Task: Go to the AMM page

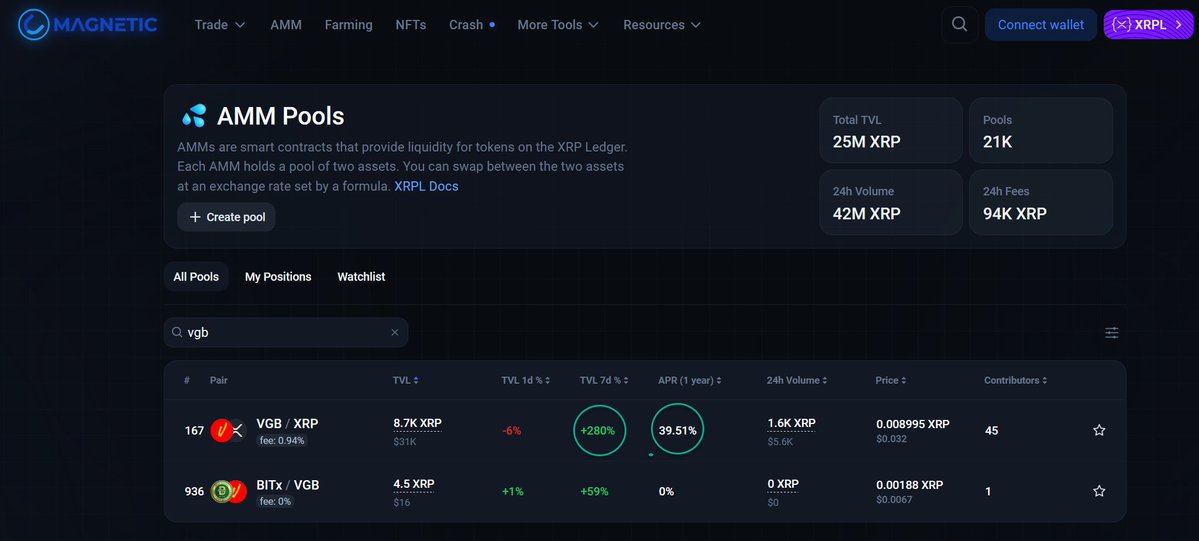Action: pyautogui.click(x=286, y=24)
